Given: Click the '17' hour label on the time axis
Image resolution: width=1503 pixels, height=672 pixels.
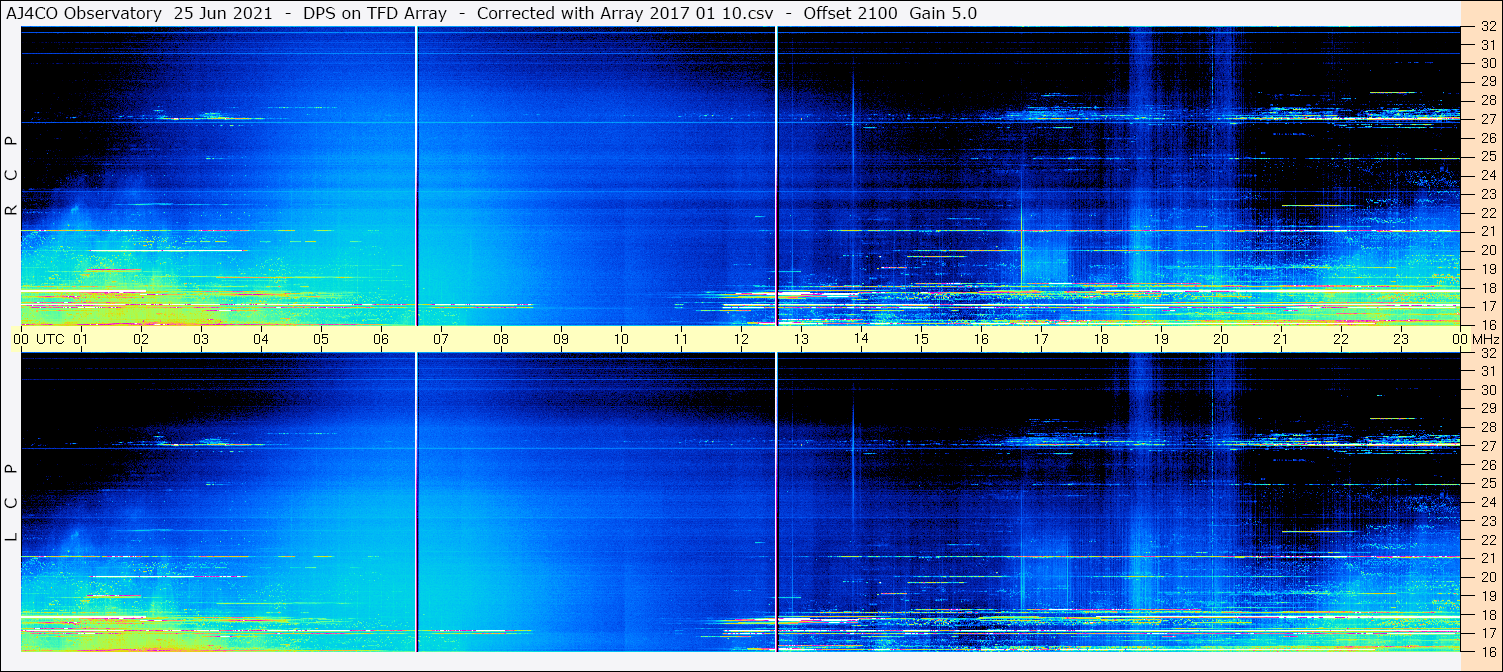Looking at the screenshot, I should point(1041,339).
